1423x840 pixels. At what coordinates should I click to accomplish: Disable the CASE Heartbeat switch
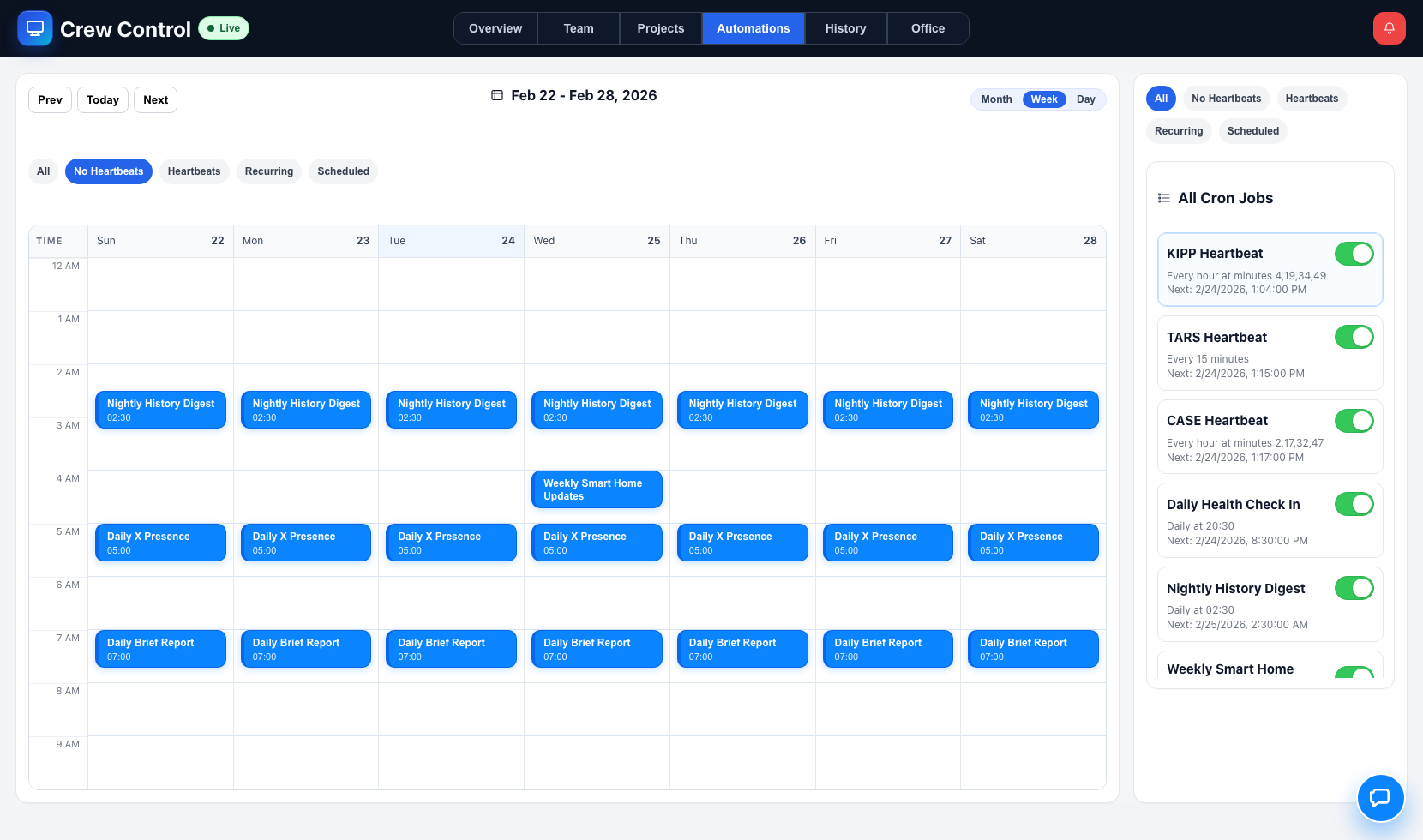click(x=1354, y=421)
